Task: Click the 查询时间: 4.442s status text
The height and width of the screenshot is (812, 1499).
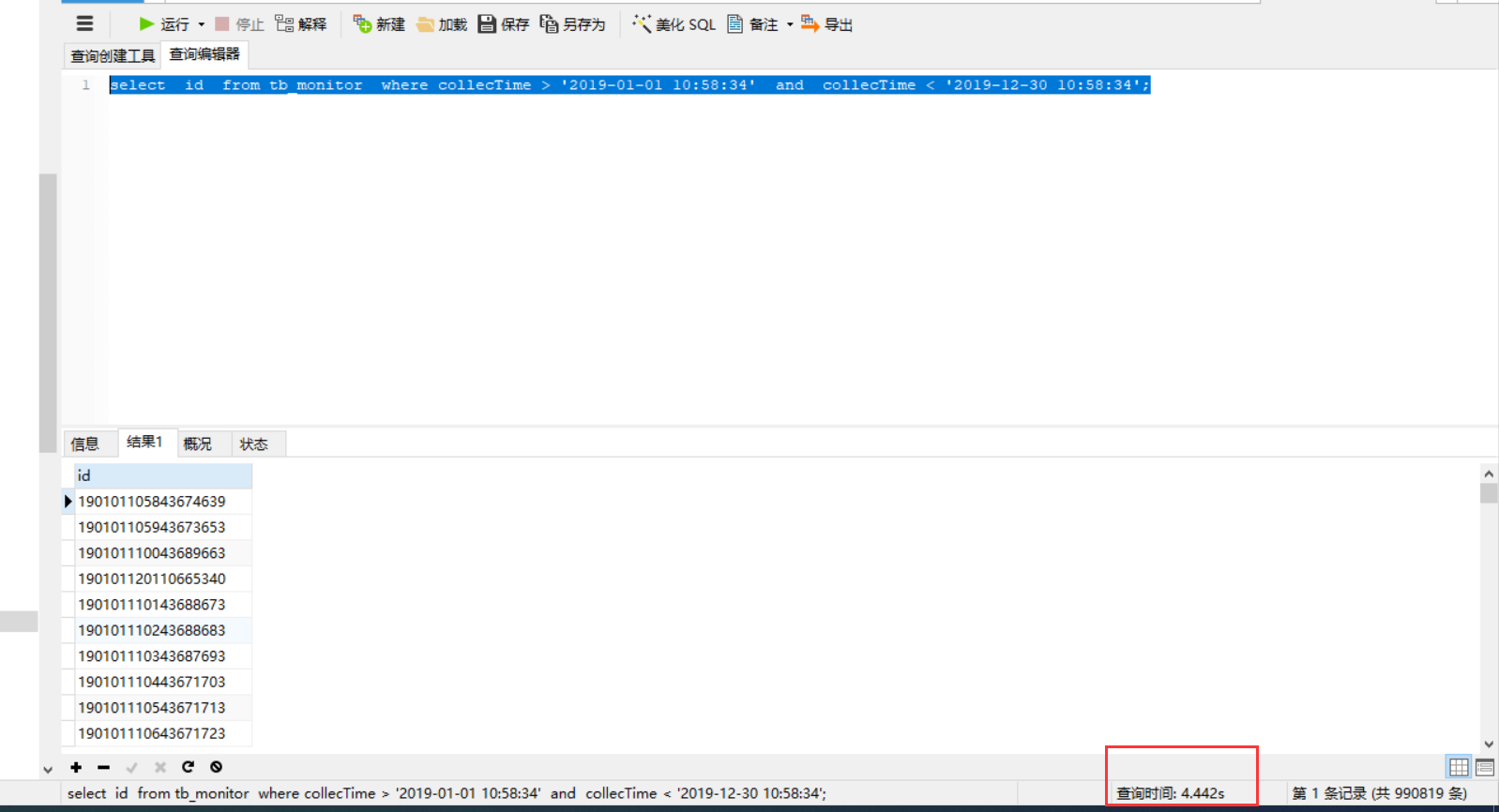Action: click(1170, 793)
